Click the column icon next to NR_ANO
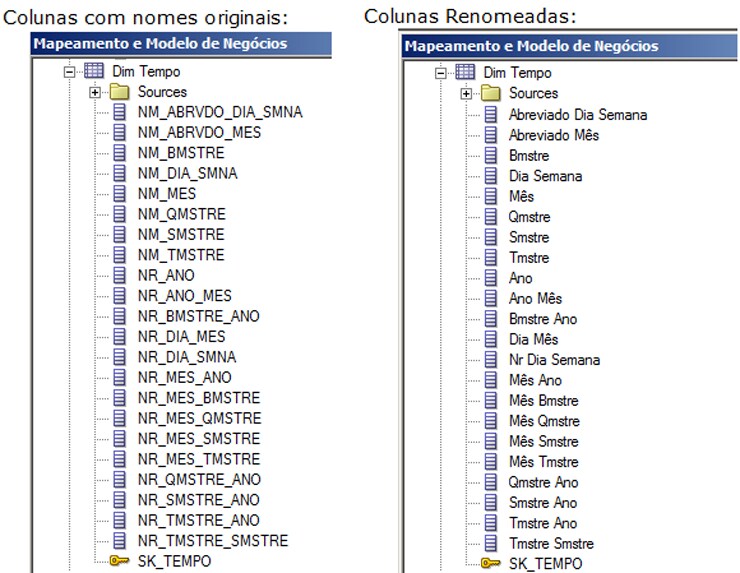The image size is (740, 573). pyautogui.click(x=120, y=275)
